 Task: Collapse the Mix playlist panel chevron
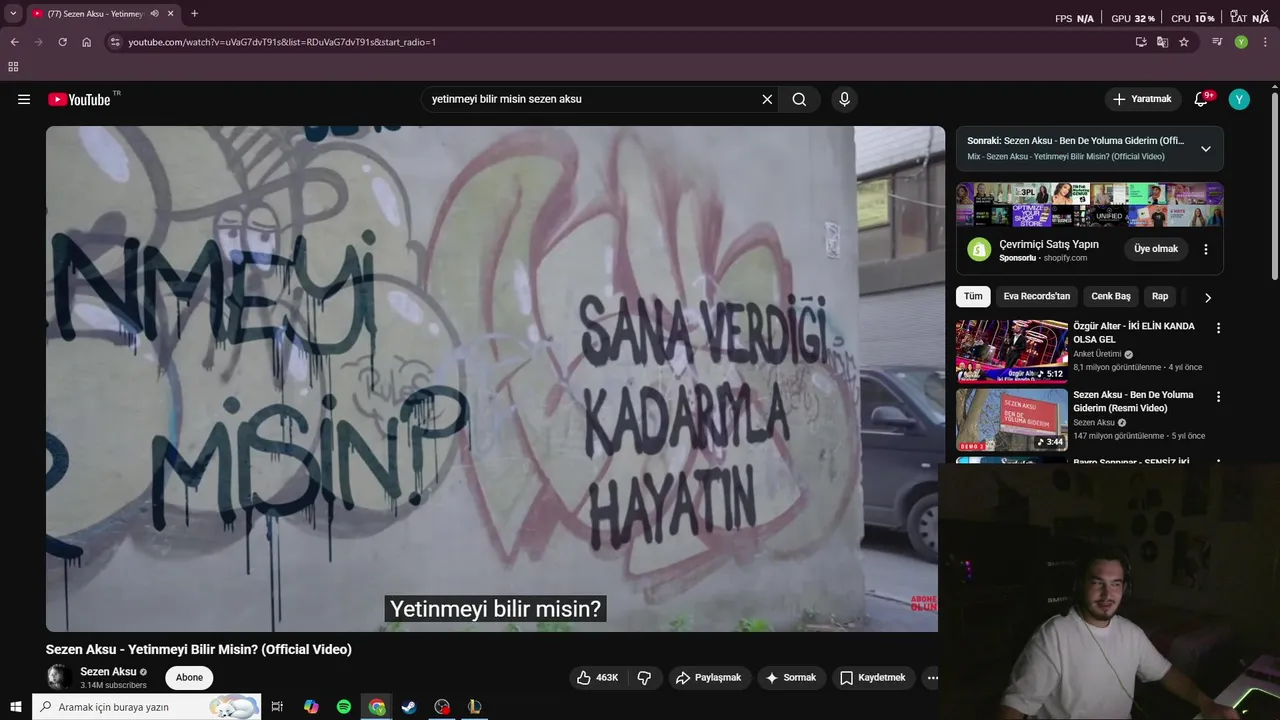click(x=1205, y=148)
